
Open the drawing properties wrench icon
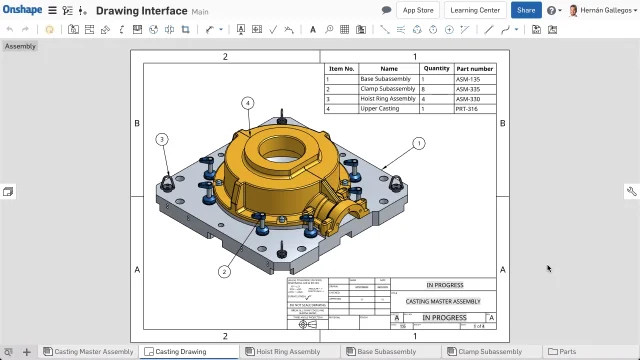tap(632, 191)
